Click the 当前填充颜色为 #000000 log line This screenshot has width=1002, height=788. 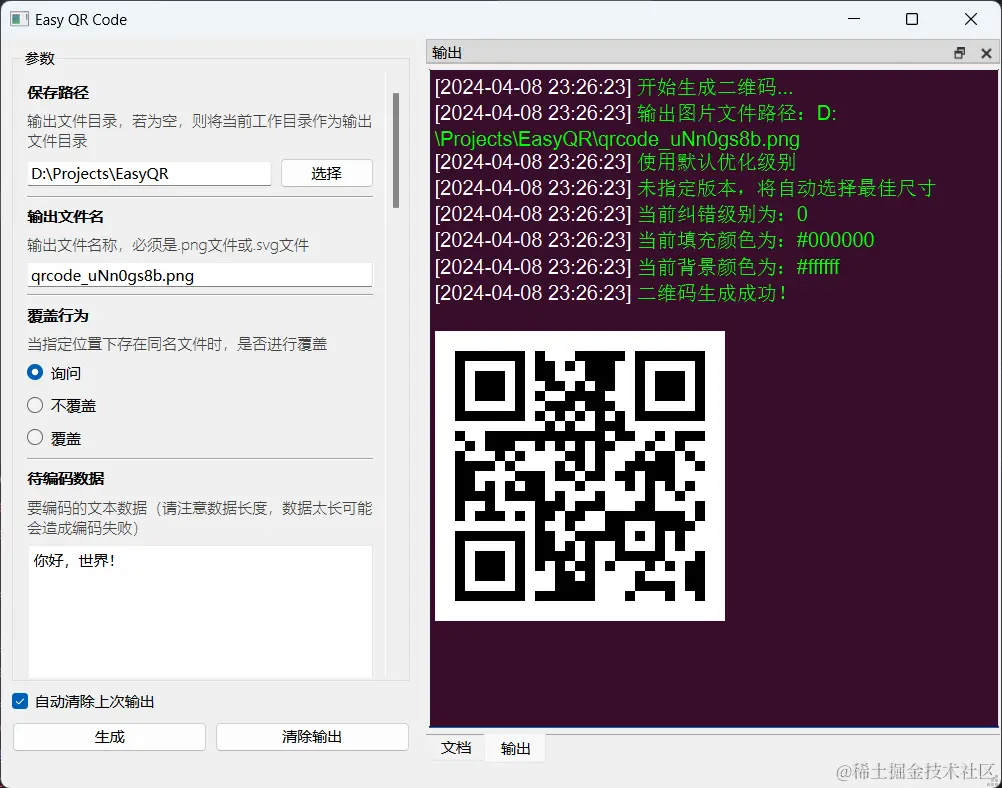coord(654,240)
